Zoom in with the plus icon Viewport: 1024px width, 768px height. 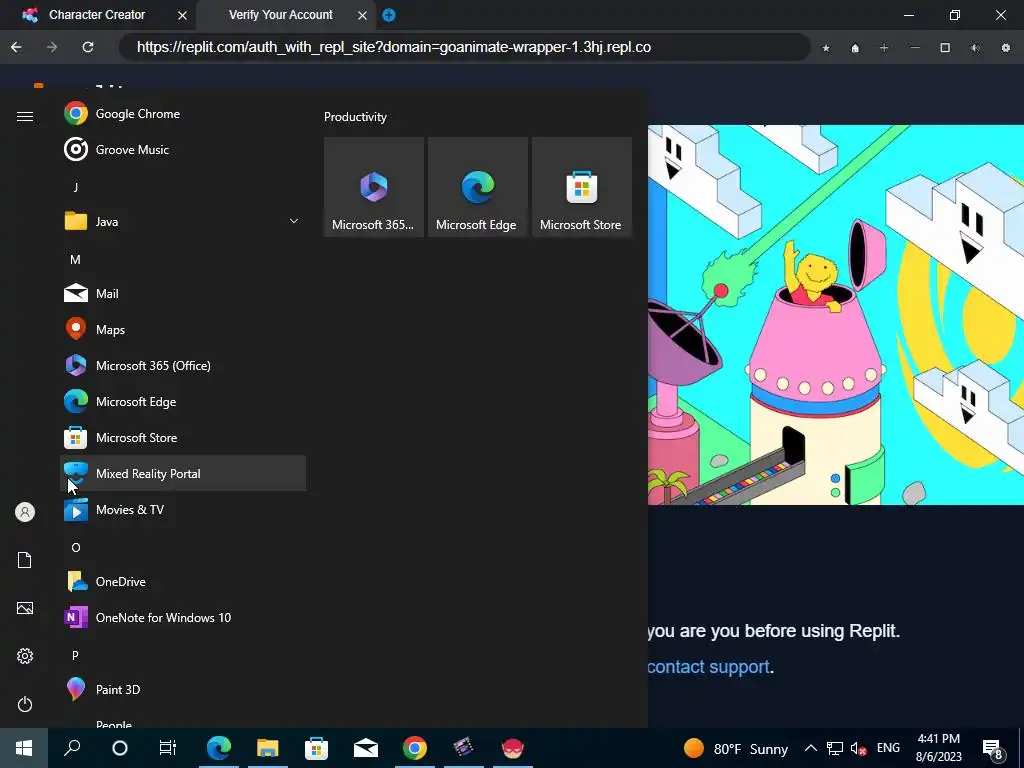pyautogui.click(x=884, y=48)
